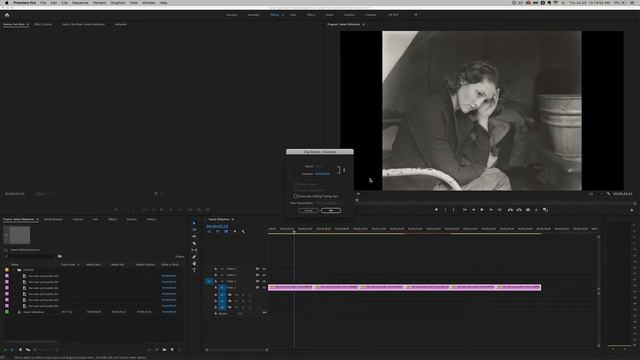The width and height of the screenshot is (640, 360).
Task: Open the Apple menu
Action: coord(7,3)
